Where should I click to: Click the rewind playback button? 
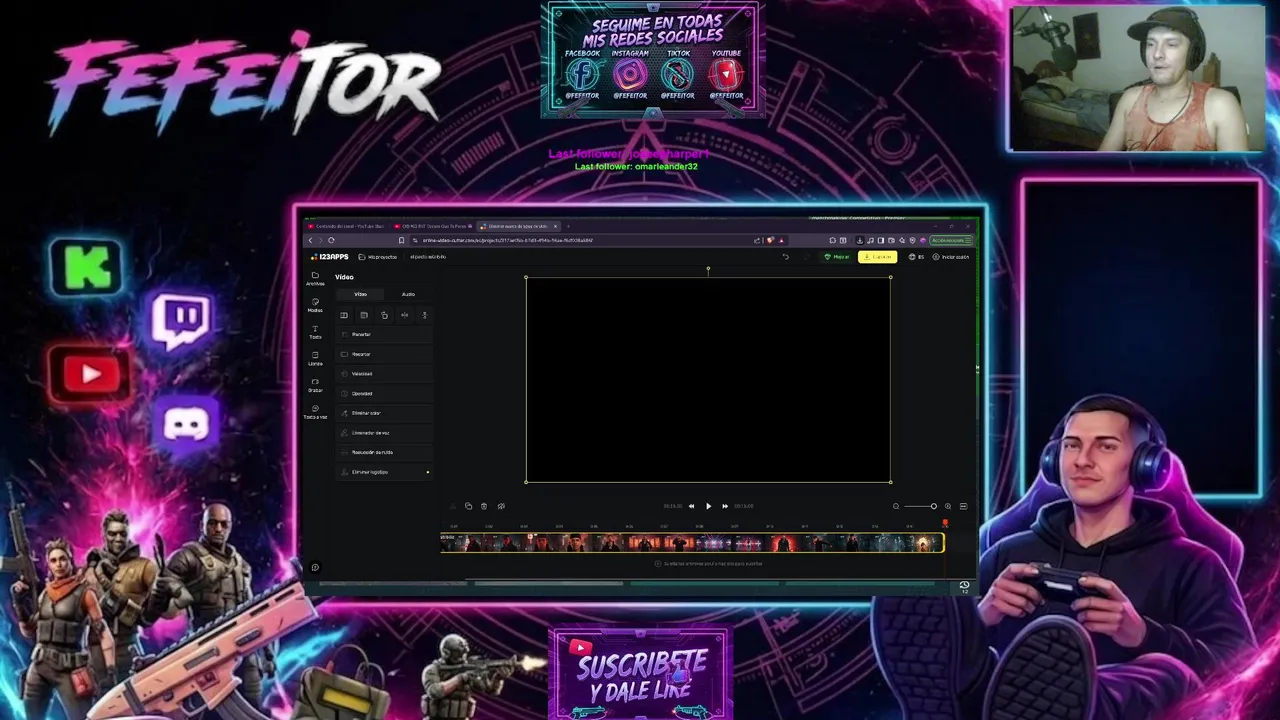pyautogui.click(x=691, y=506)
